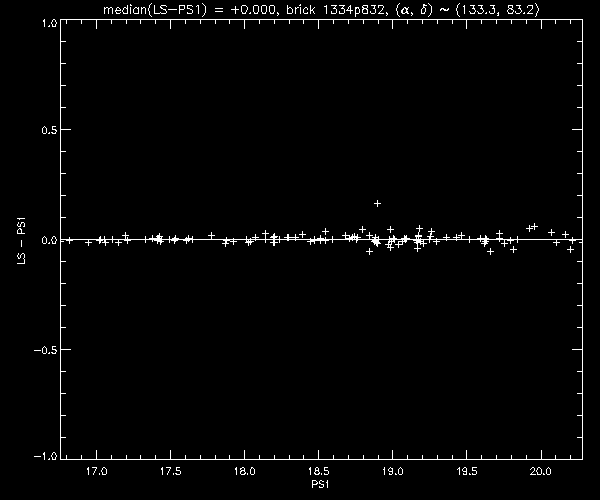Click the 18.5 x-axis tick label
The image size is (600, 500).
click(318, 471)
